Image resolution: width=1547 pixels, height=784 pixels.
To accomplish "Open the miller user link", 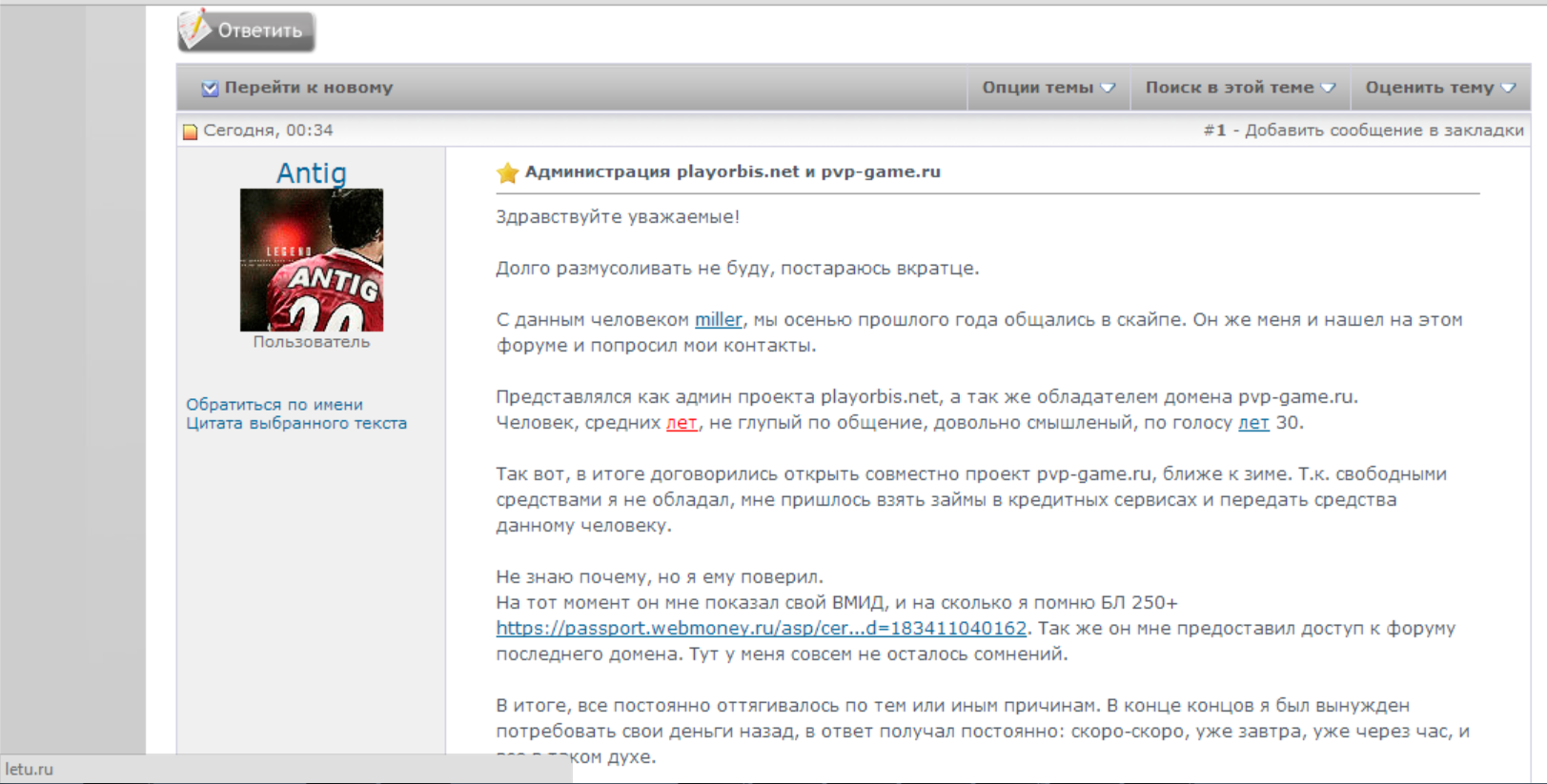I will (718, 320).
